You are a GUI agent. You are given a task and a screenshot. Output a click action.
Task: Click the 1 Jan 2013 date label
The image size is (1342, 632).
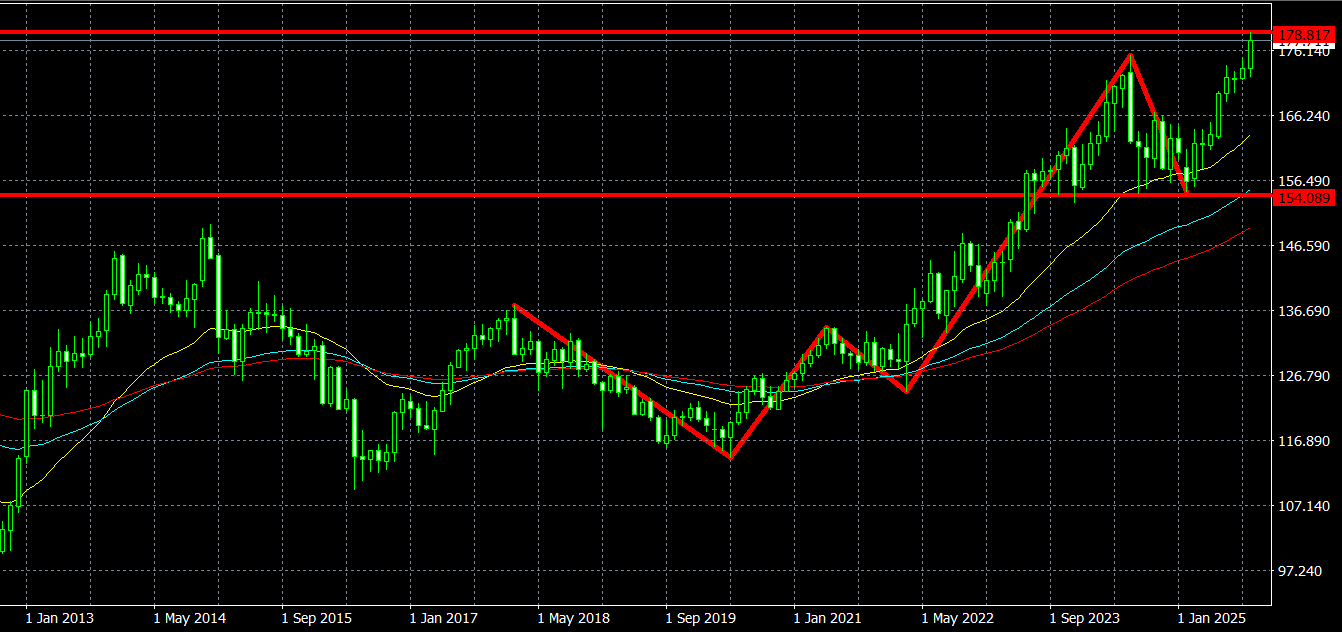59,618
